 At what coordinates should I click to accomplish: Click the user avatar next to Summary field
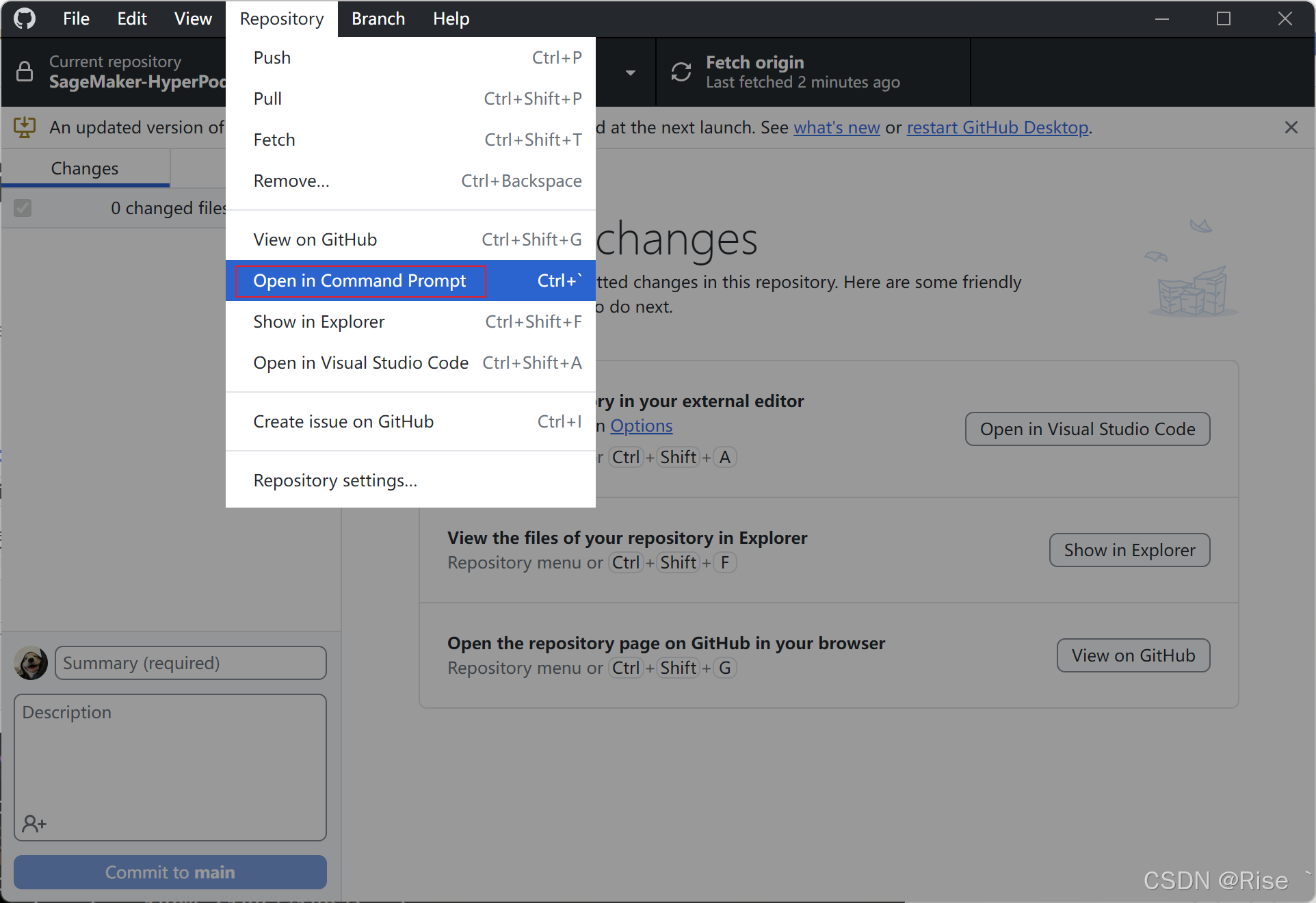(x=31, y=662)
